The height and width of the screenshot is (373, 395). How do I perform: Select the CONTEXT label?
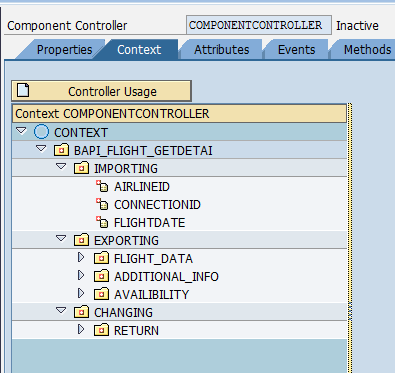pyautogui.click(x=81, y=133)
